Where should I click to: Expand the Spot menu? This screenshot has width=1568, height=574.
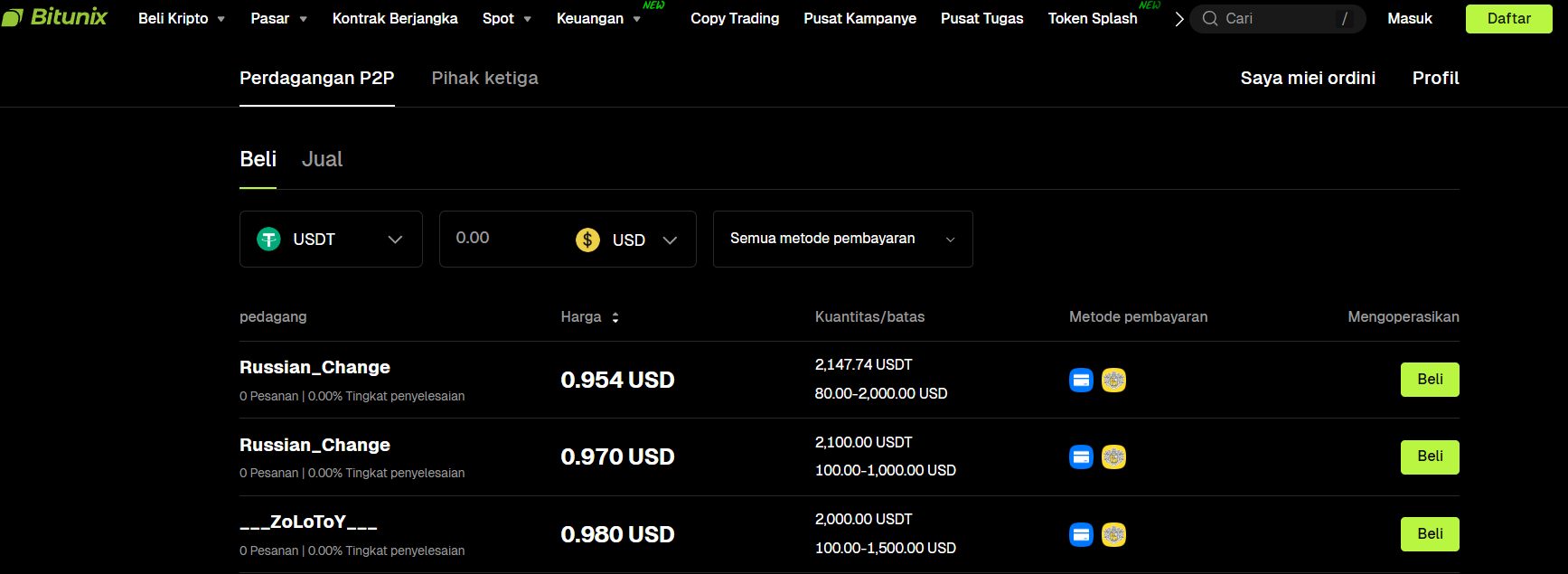click(x=506, y=18)
